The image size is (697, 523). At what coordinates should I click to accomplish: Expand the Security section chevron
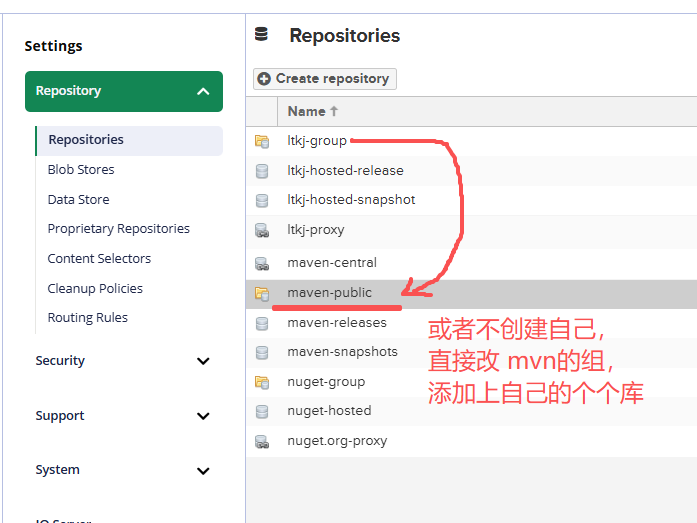[203, 361]
